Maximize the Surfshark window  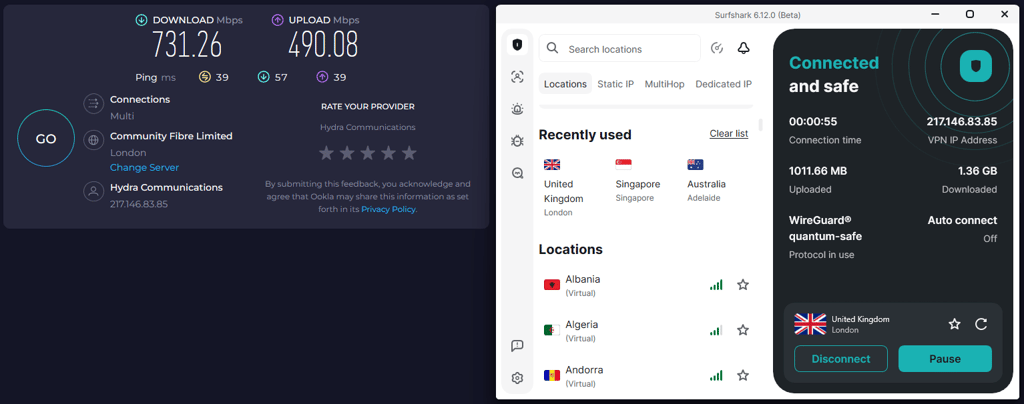970,14
